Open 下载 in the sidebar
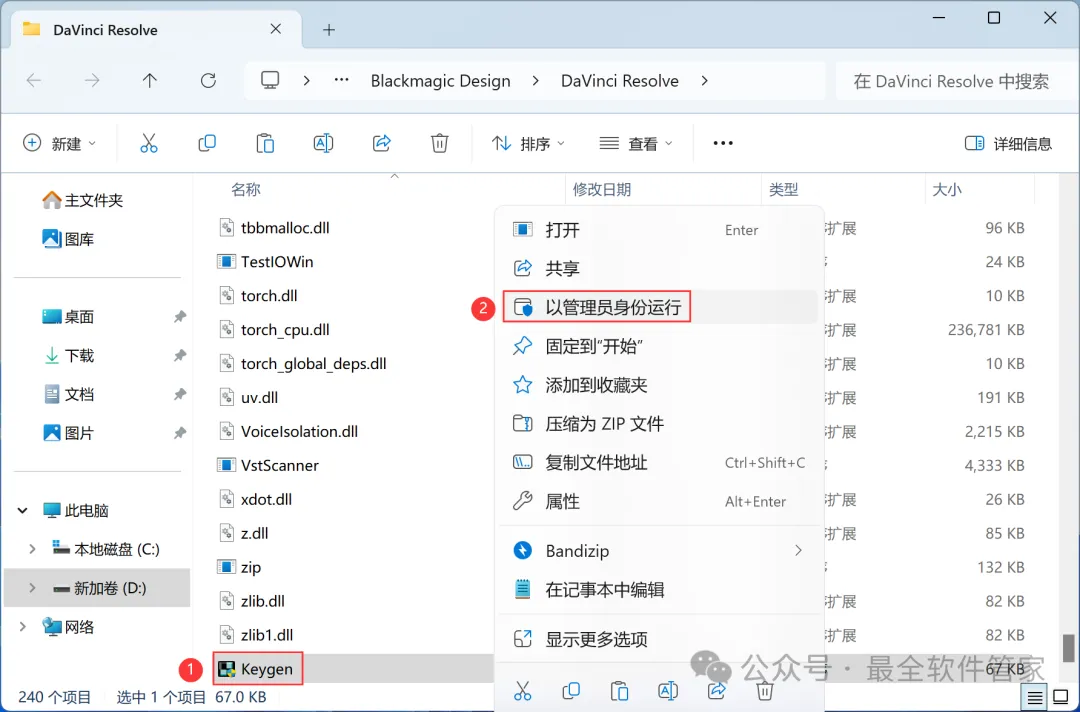 [x=68, y=355]
